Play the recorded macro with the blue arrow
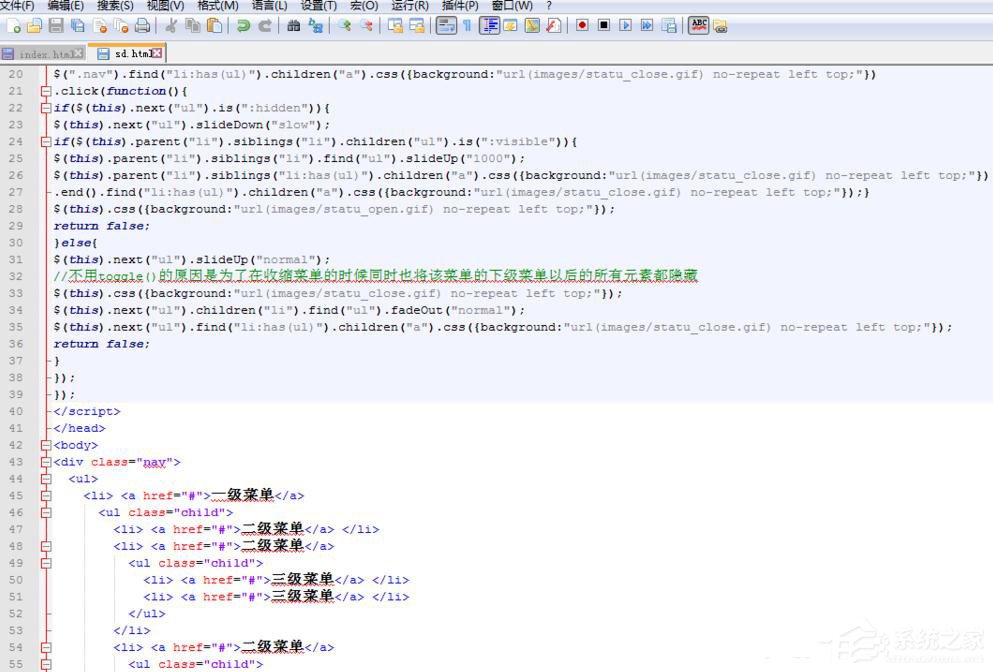 [624, 27]
